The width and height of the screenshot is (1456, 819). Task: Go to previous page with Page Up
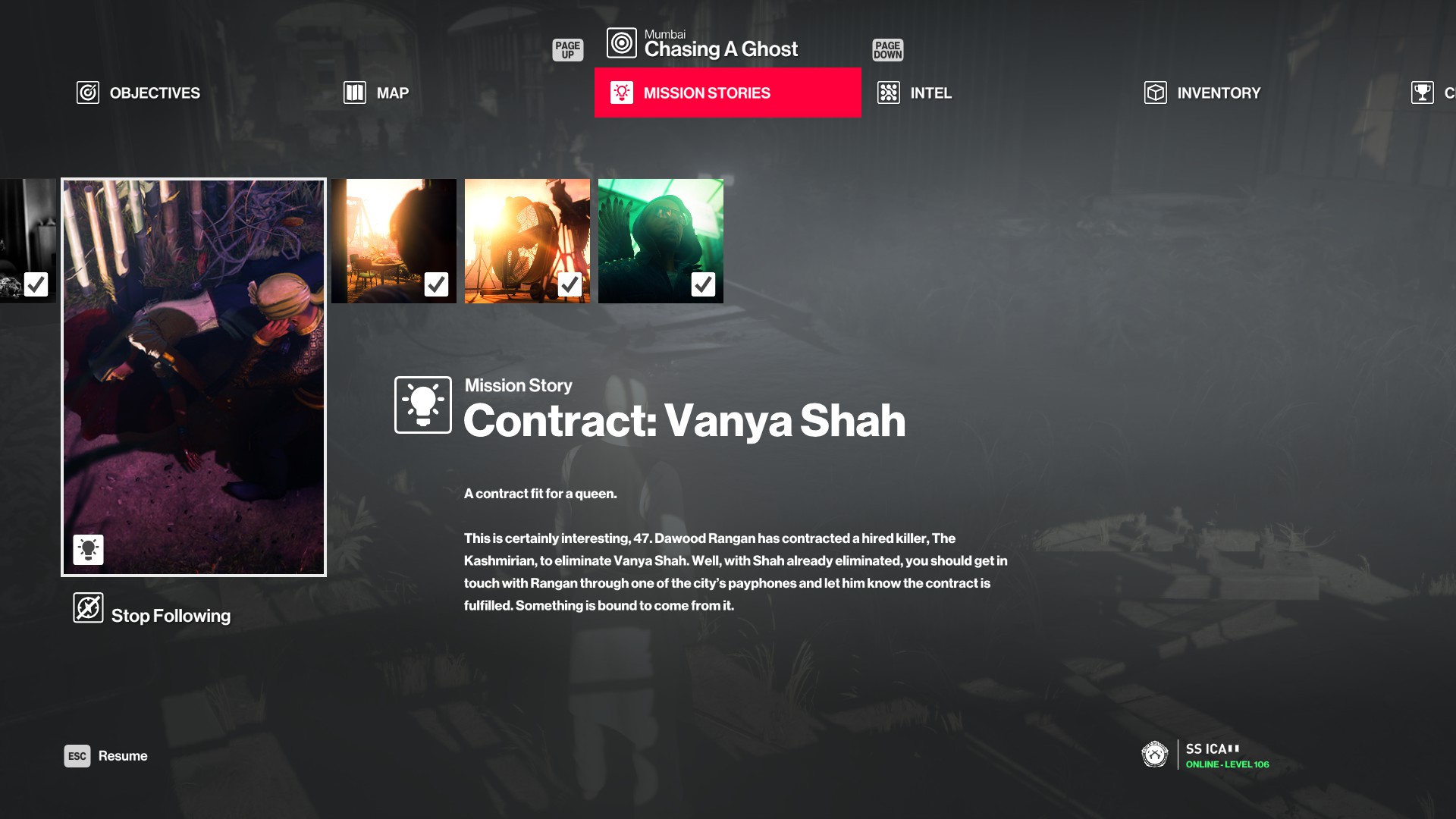(x=568, y=50)
